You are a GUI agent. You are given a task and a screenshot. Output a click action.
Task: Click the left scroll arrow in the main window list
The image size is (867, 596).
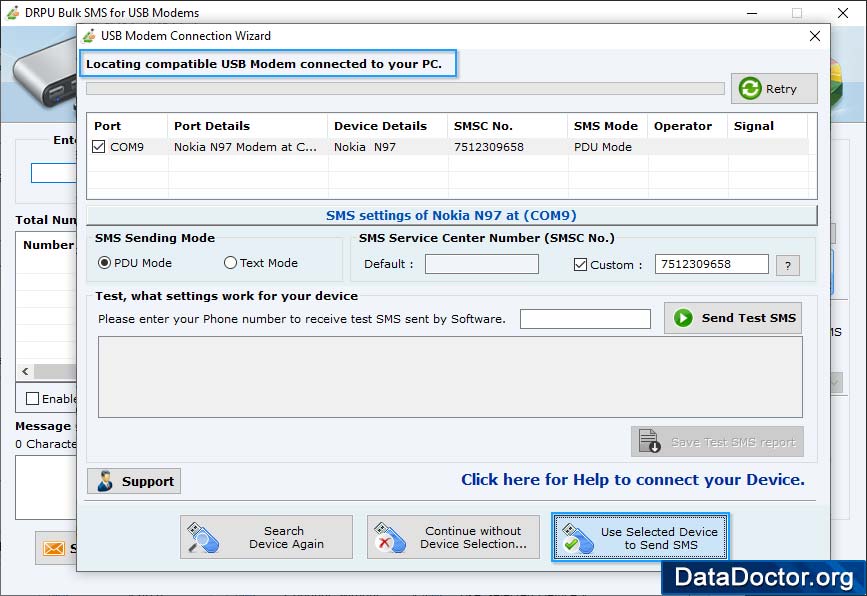pyautogui.click(x=25, y=372)
